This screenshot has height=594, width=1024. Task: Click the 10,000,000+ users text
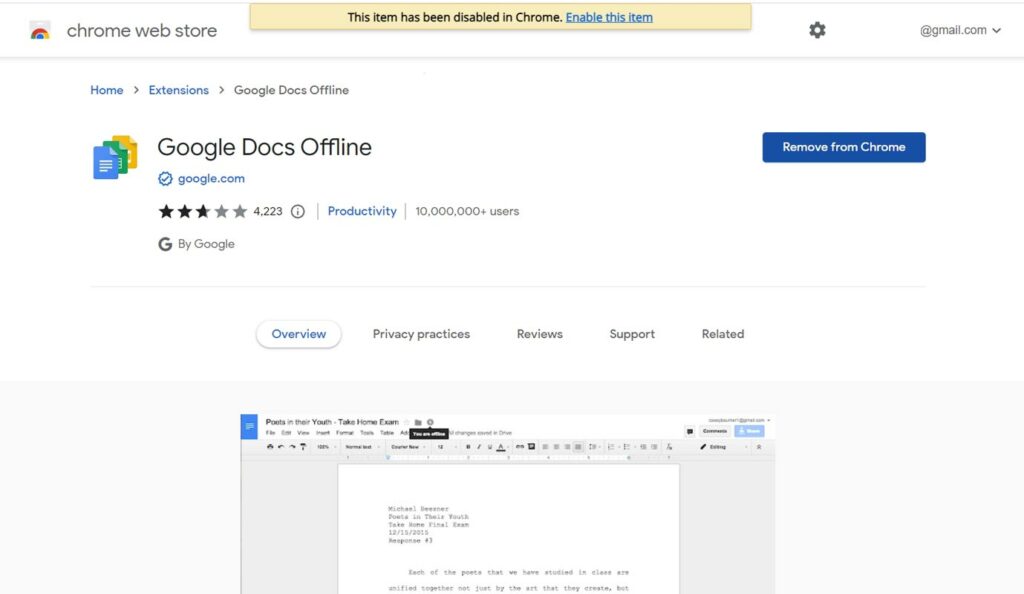(x=467, y=211)
